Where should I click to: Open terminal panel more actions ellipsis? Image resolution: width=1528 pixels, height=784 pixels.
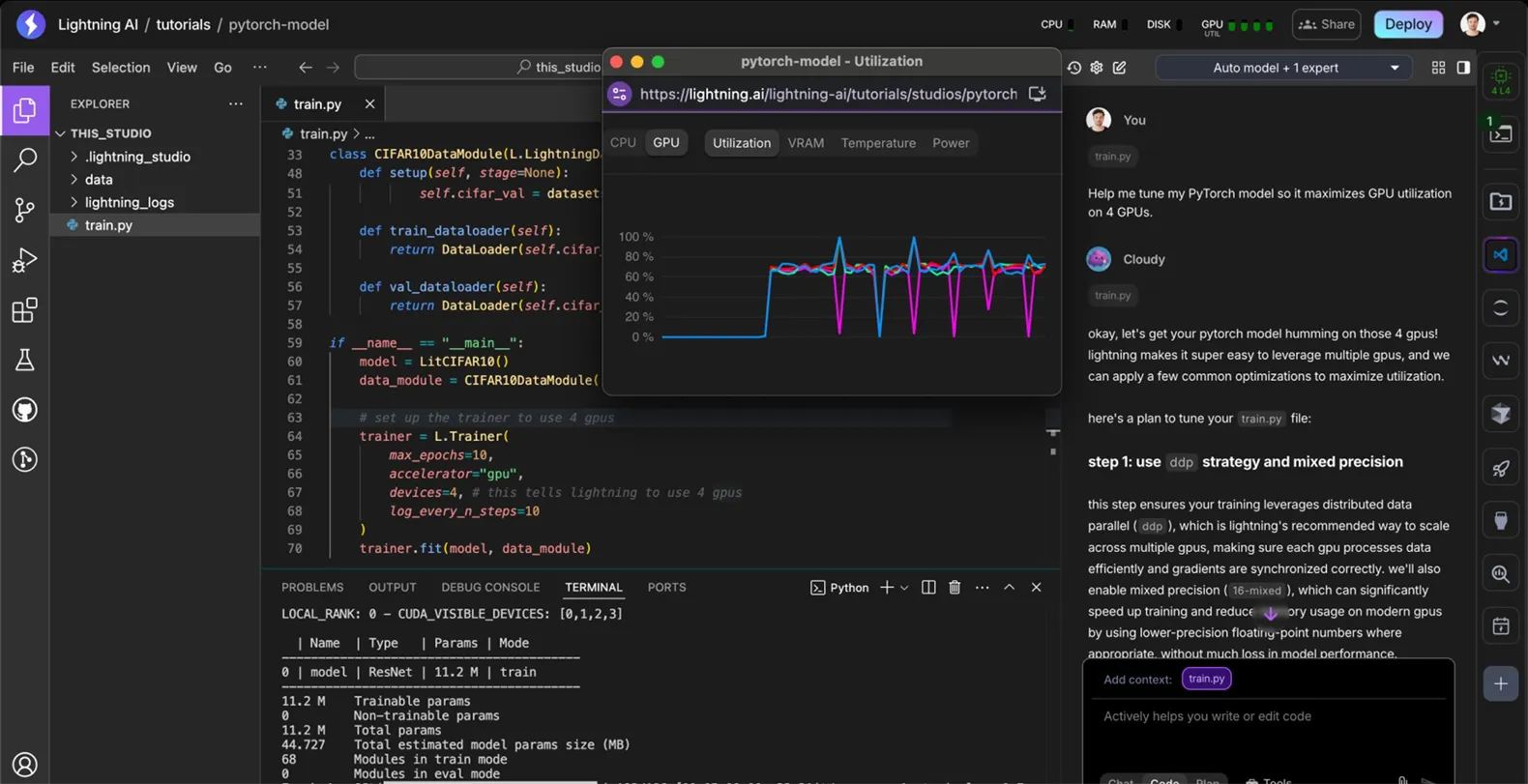pyautogui.click(x=982, y=588)
